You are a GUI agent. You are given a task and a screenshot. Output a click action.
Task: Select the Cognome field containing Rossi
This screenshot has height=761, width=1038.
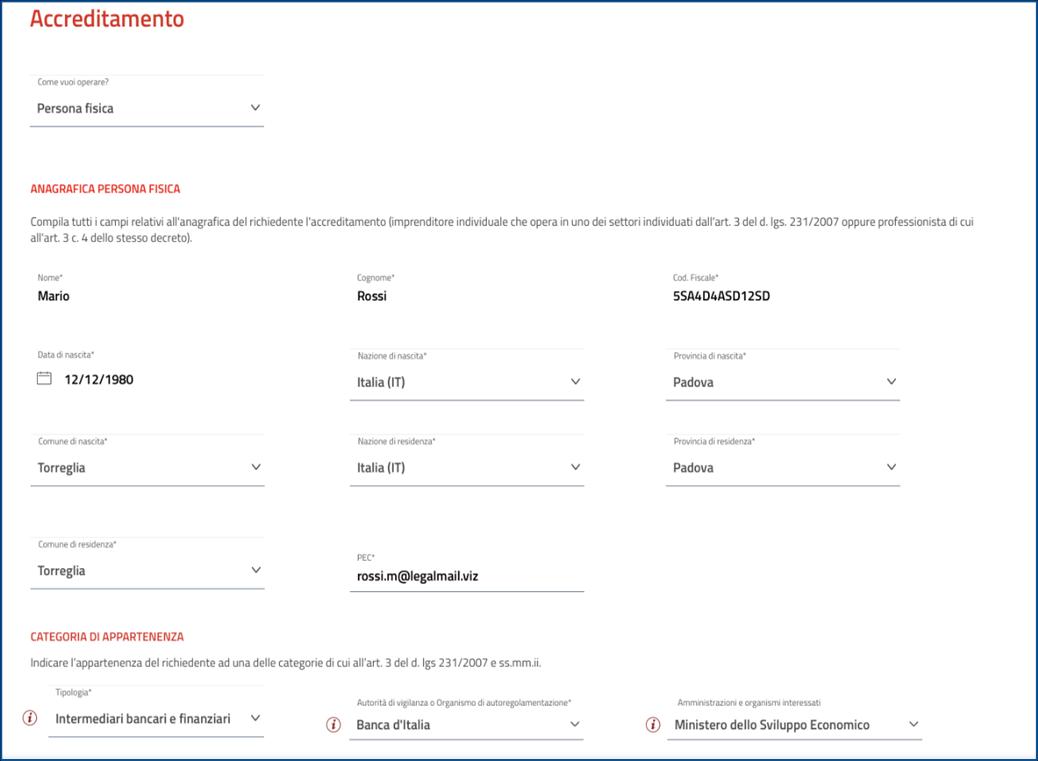(466, 296)
